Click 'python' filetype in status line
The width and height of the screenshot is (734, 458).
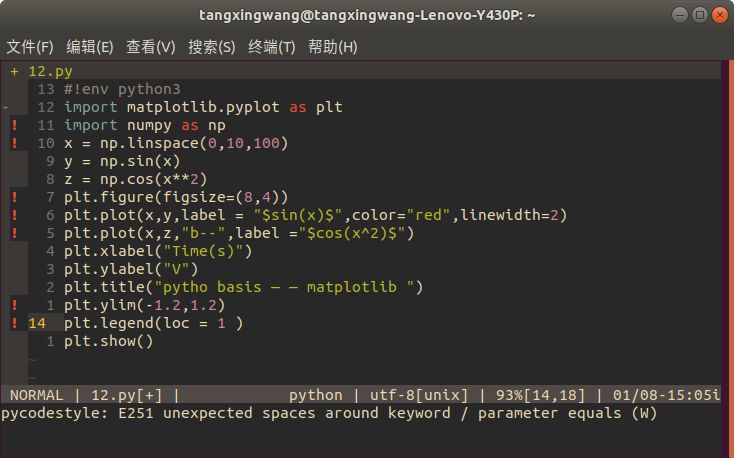coord(316,395)
